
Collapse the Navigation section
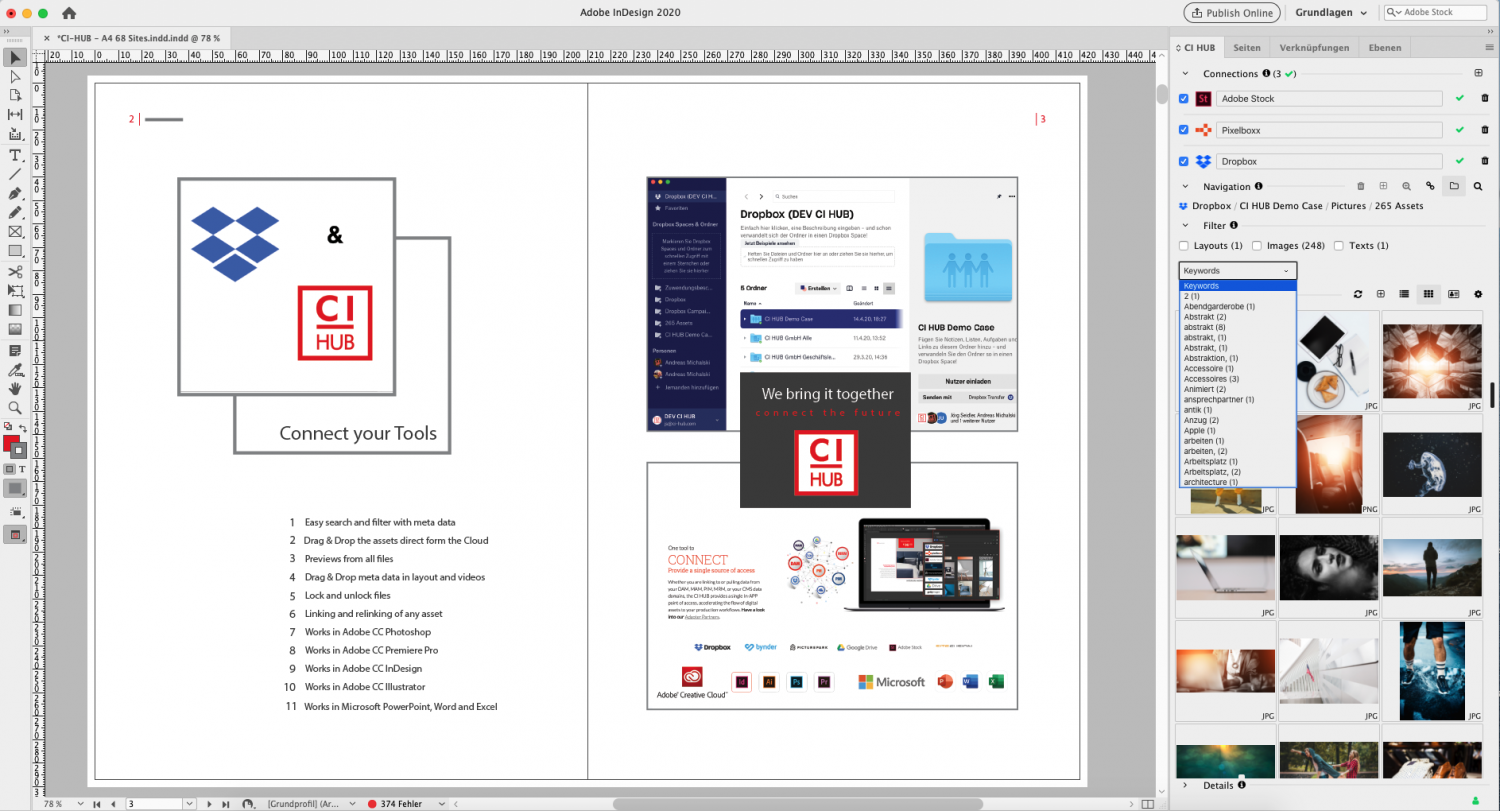coord(1185,186)
